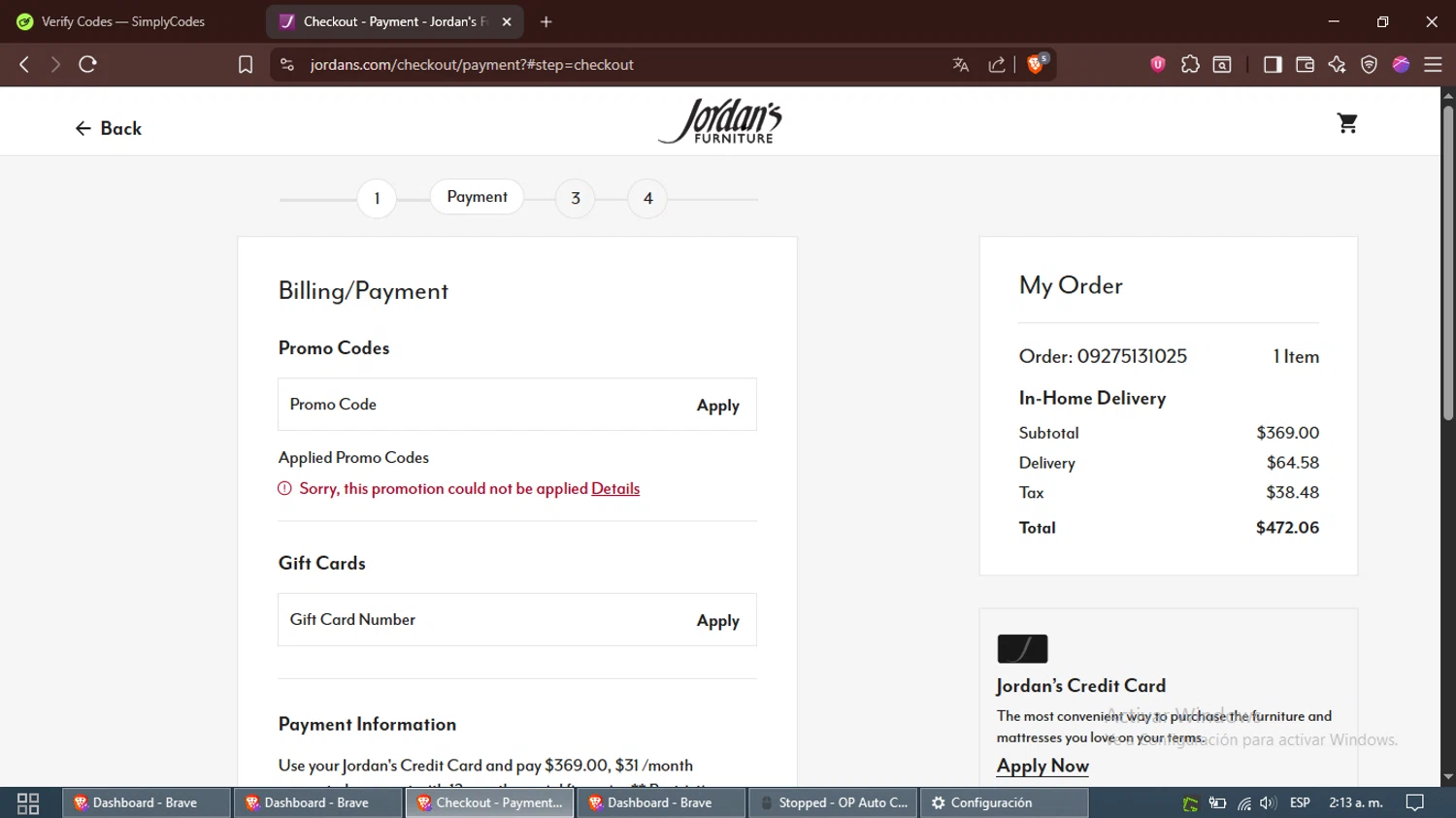The width and height of the screenshot is (1456, 818).
Task: Click Apply Now for Jordan's Credit Card
Action: (1042, 766)
